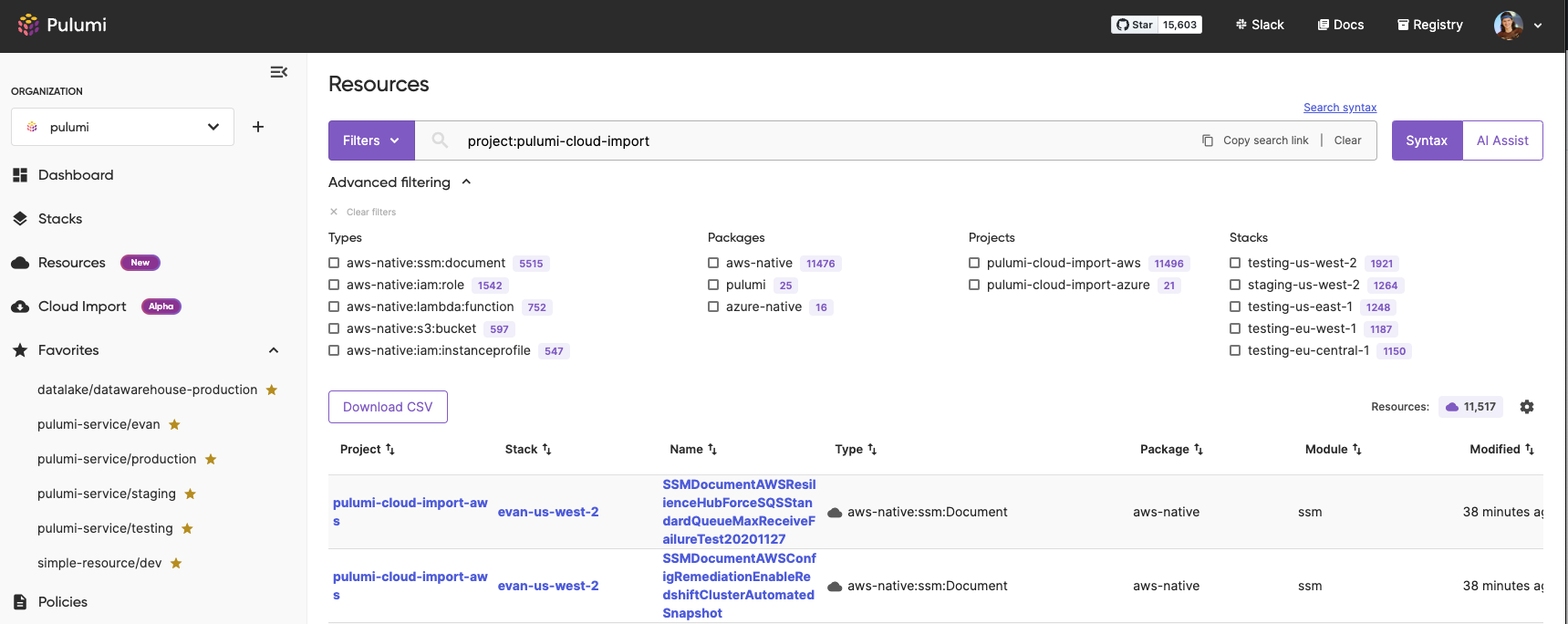Check aws-native:iam:role type filter
Image resolution: width=1568 pixels, height=624 pixels.
click(x=334, y=285)
